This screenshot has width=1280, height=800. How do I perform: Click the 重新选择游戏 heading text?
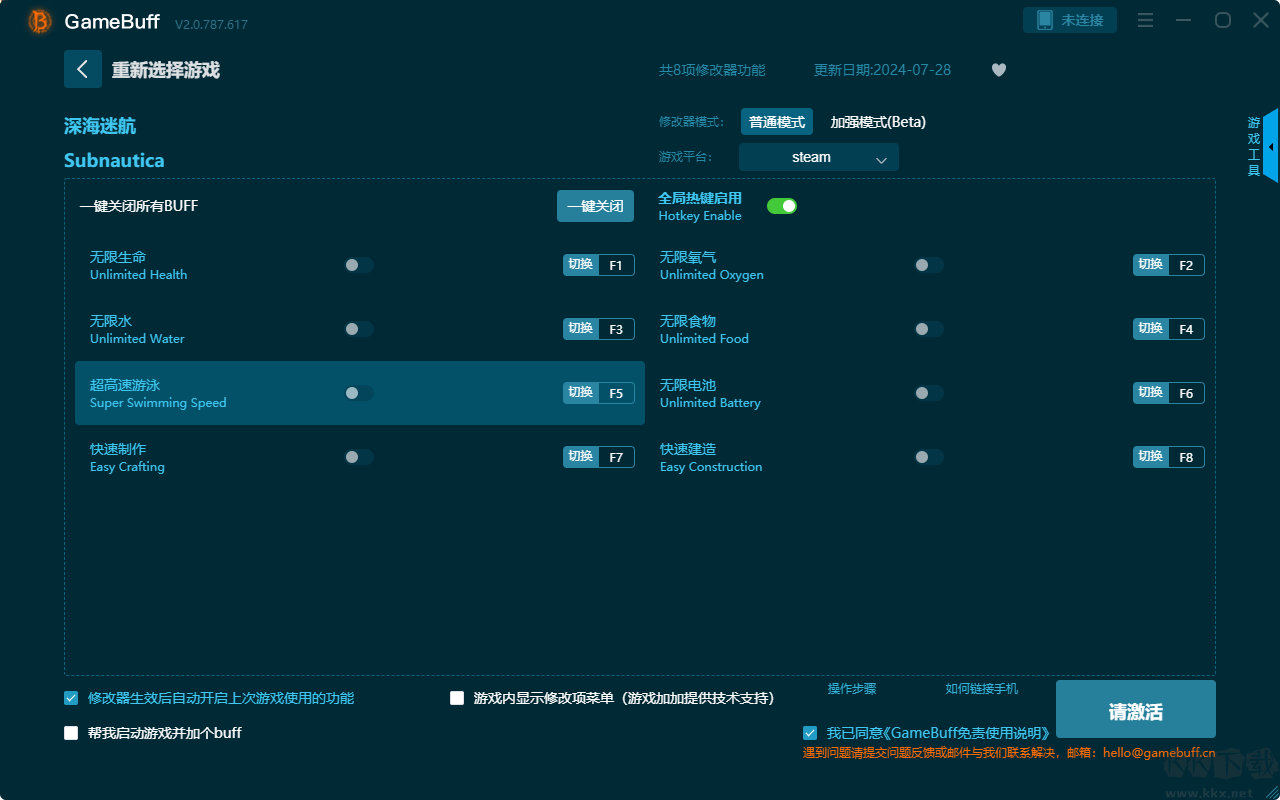[166, 70]
